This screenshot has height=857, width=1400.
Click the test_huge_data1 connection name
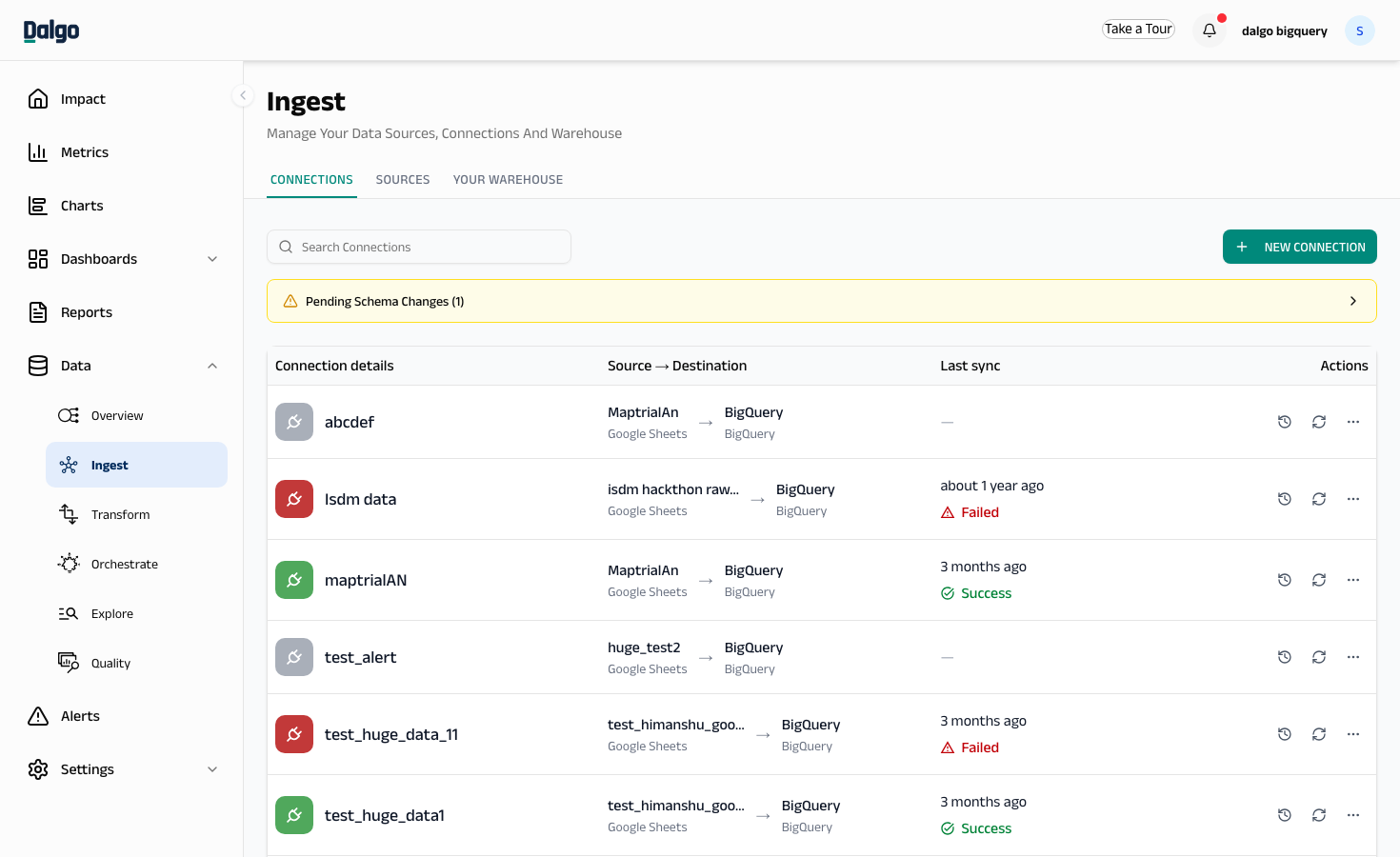coord(385,815)
